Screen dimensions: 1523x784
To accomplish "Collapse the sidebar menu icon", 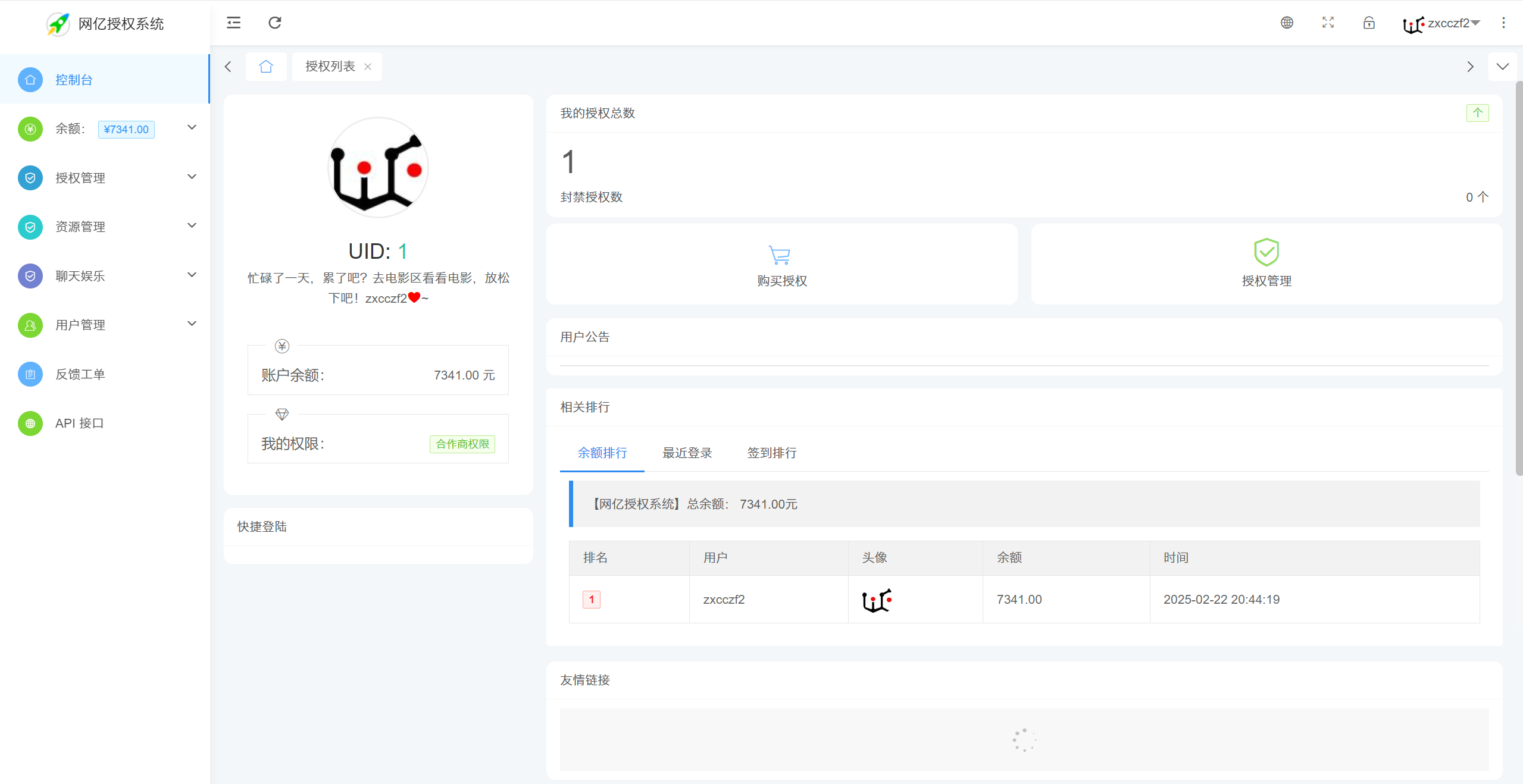I will click(233, 23).
